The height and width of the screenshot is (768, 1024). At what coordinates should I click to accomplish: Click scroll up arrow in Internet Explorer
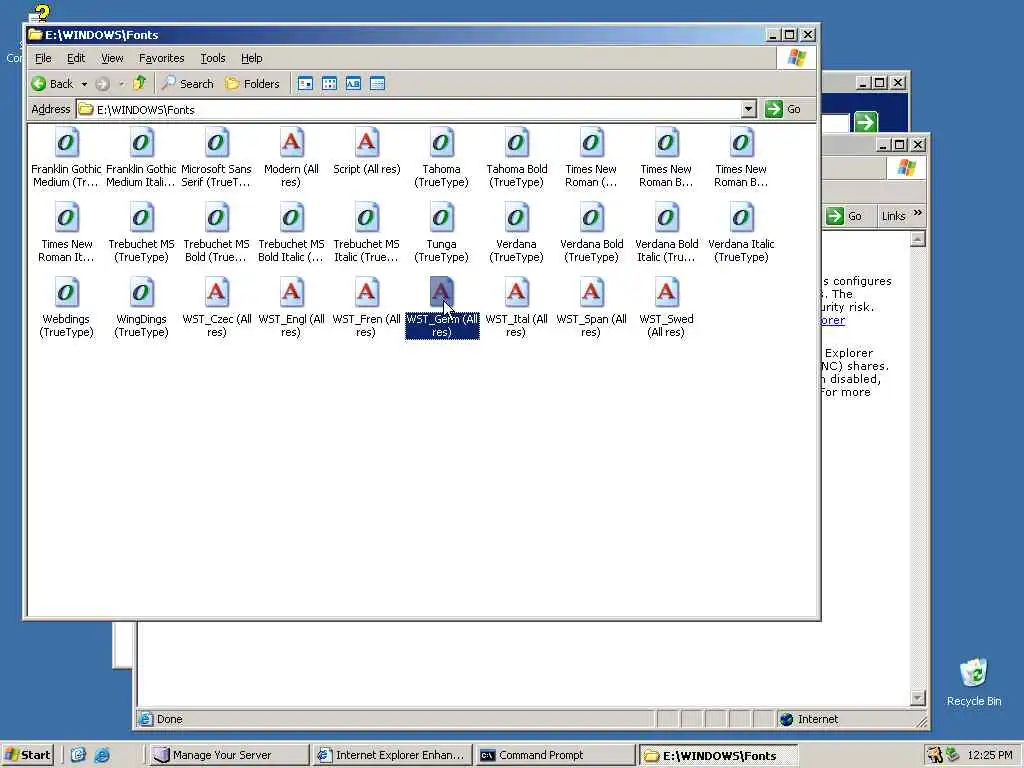pyautogui.click(x=918, y=239)
